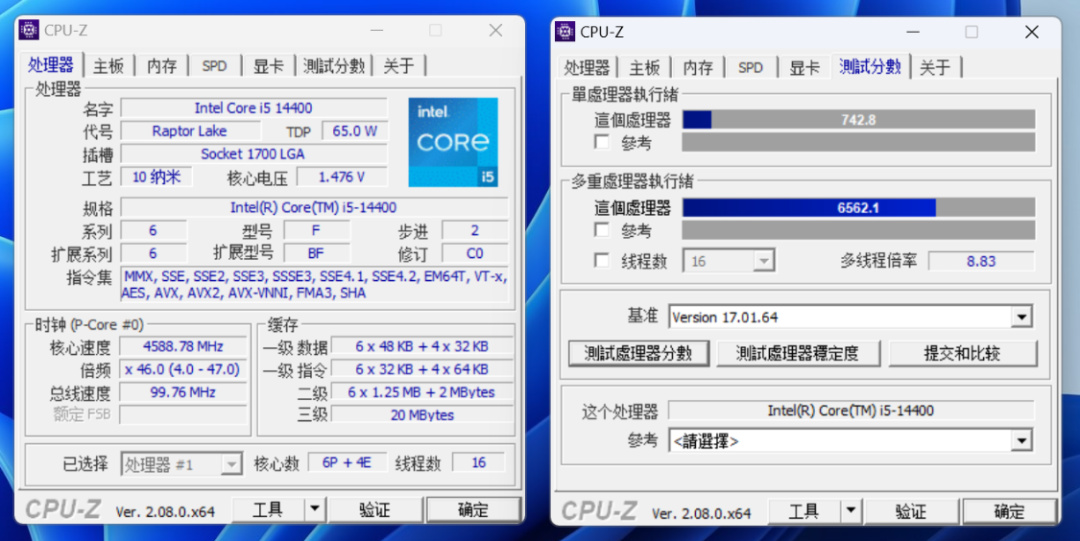Click 验证 button in right CPU-Z window
The height and width of the screenshot is (541, 1080).
911,511
